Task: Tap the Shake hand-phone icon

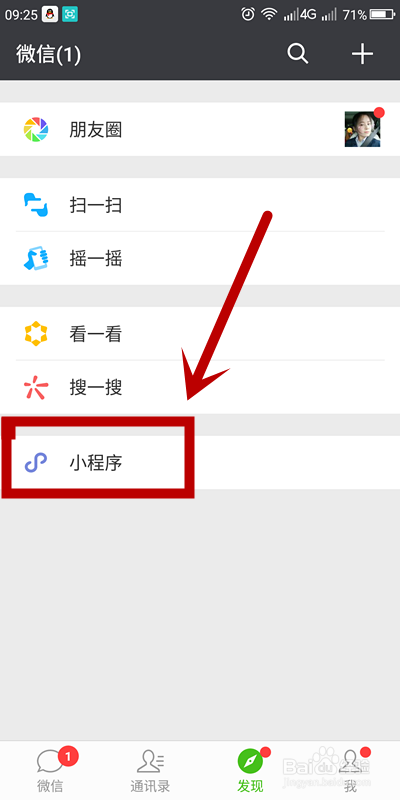Action: pos(36,258)
